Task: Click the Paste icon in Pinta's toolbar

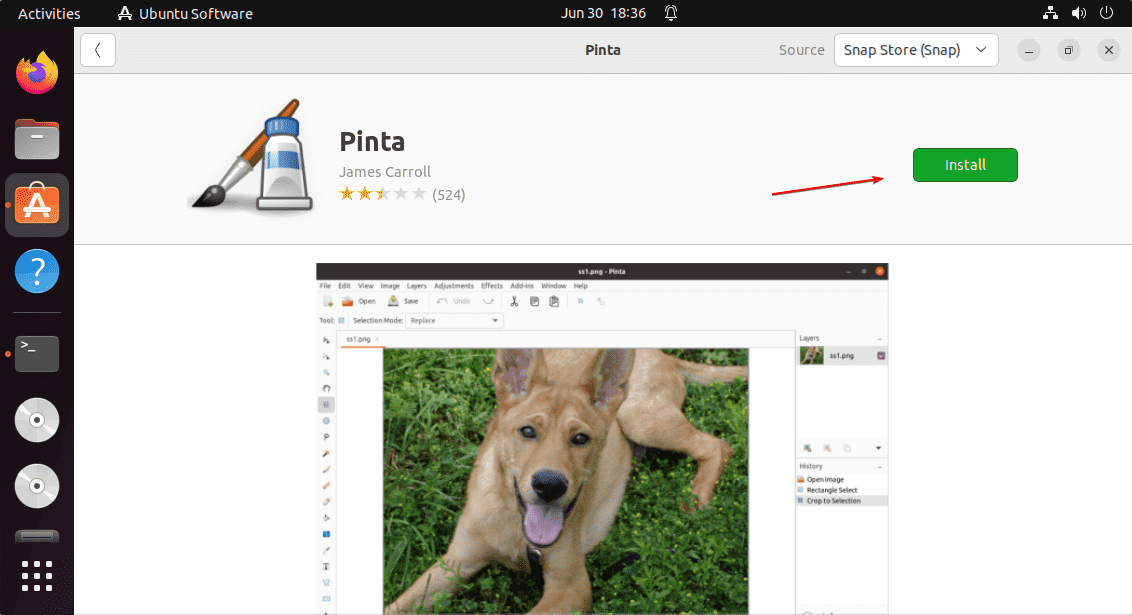Action: [x=553, y=301]
